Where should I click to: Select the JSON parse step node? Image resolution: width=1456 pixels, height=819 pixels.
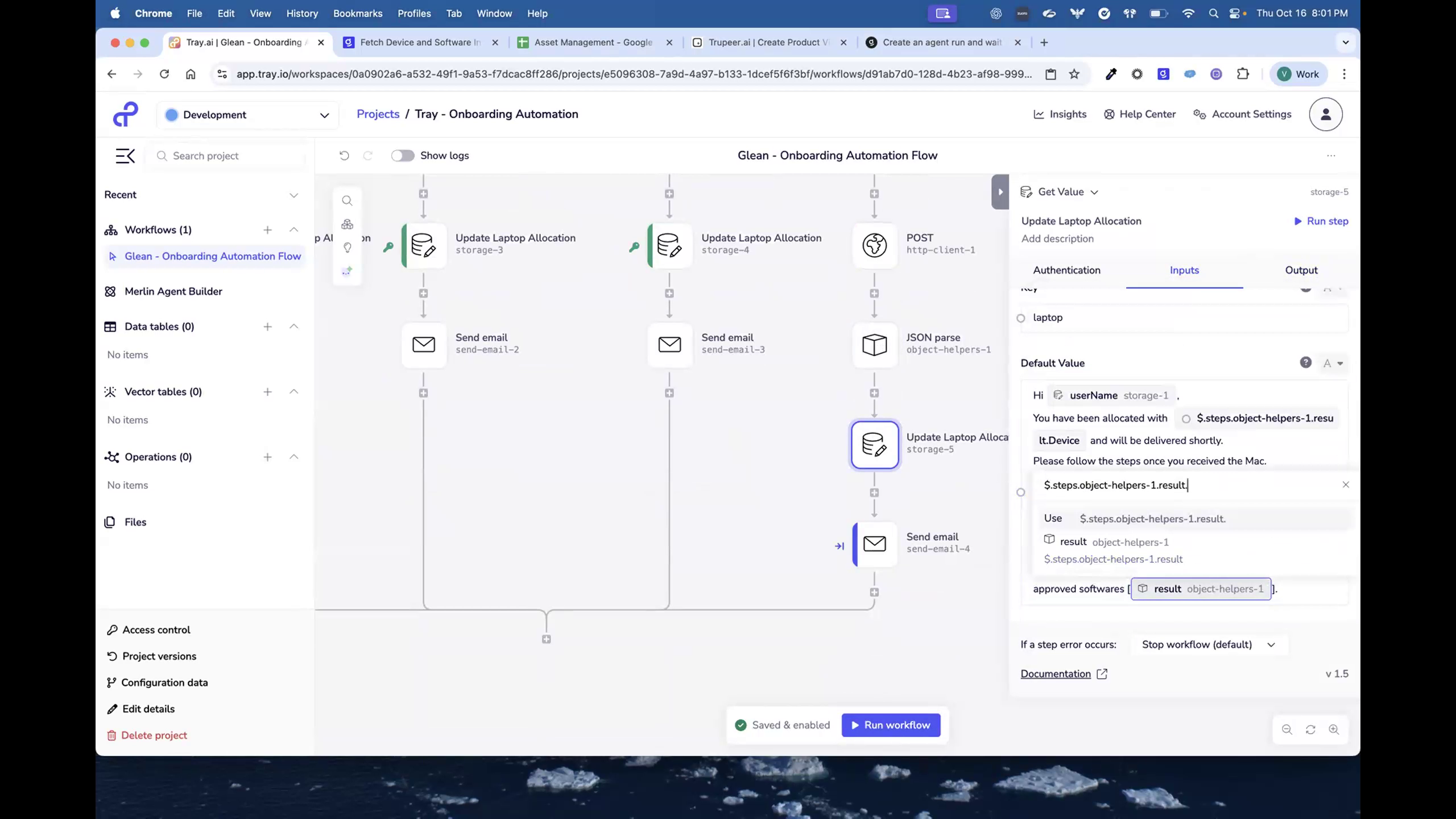click(874, 344)
